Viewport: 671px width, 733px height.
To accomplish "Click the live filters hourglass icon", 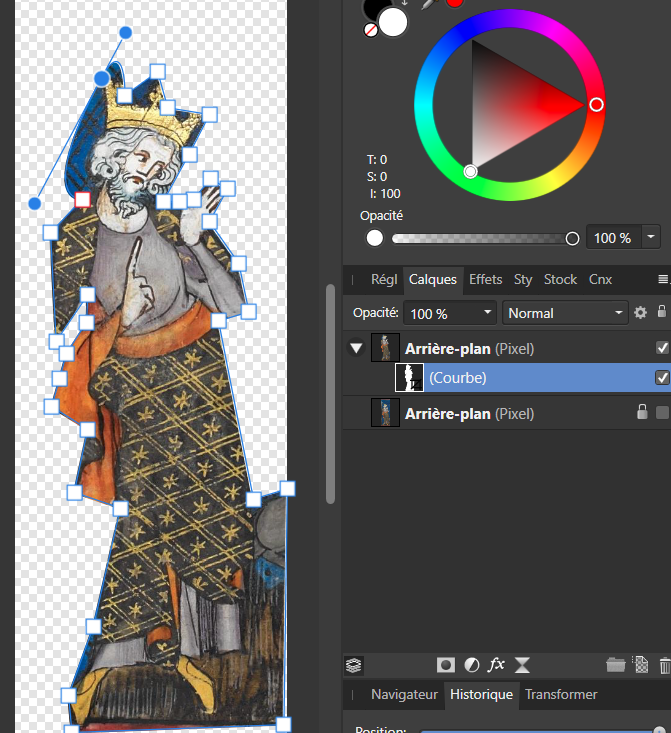I will point(522,665).
